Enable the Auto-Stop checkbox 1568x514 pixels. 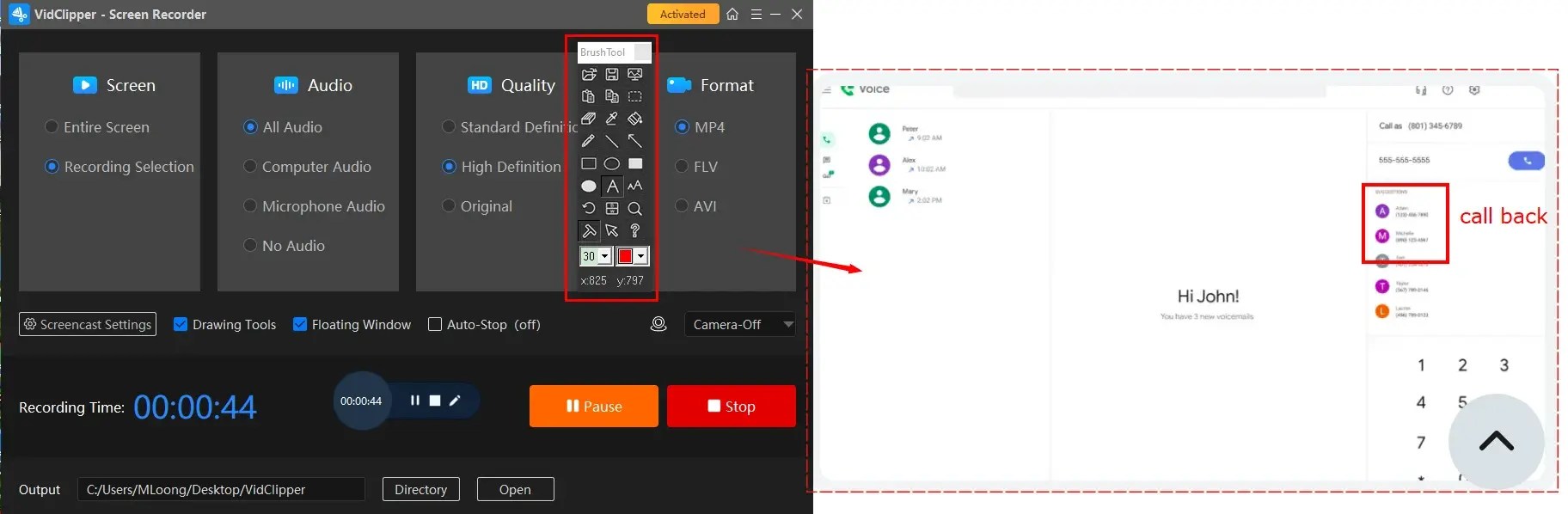click(x=435, y=324)
